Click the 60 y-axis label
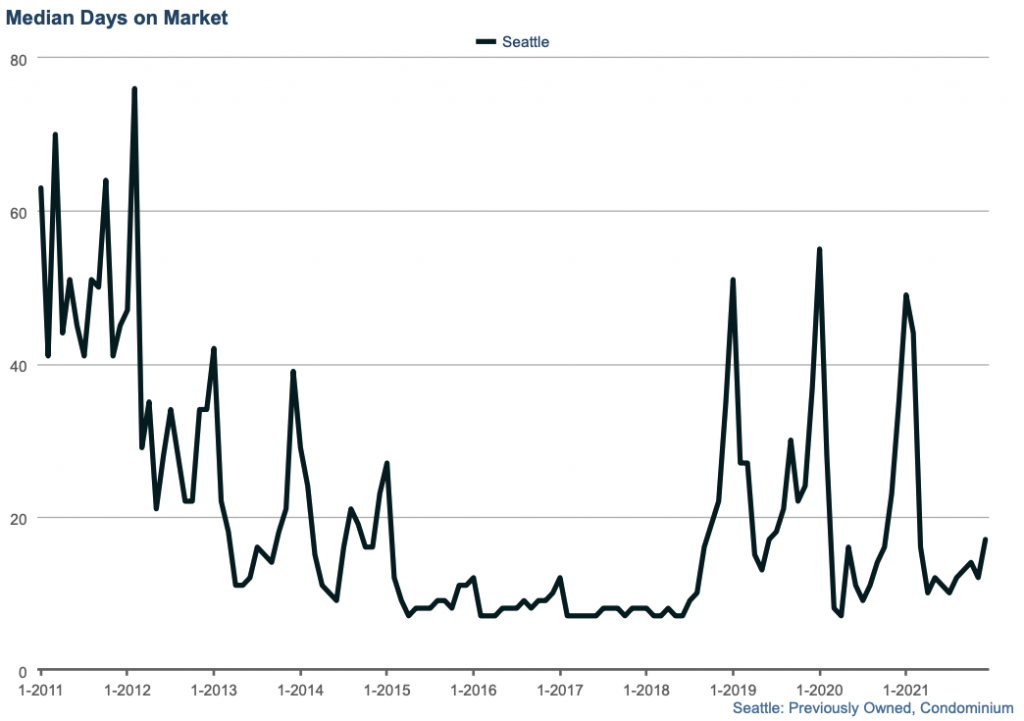Screen dimensions: 1024x721 click(18, 212)
